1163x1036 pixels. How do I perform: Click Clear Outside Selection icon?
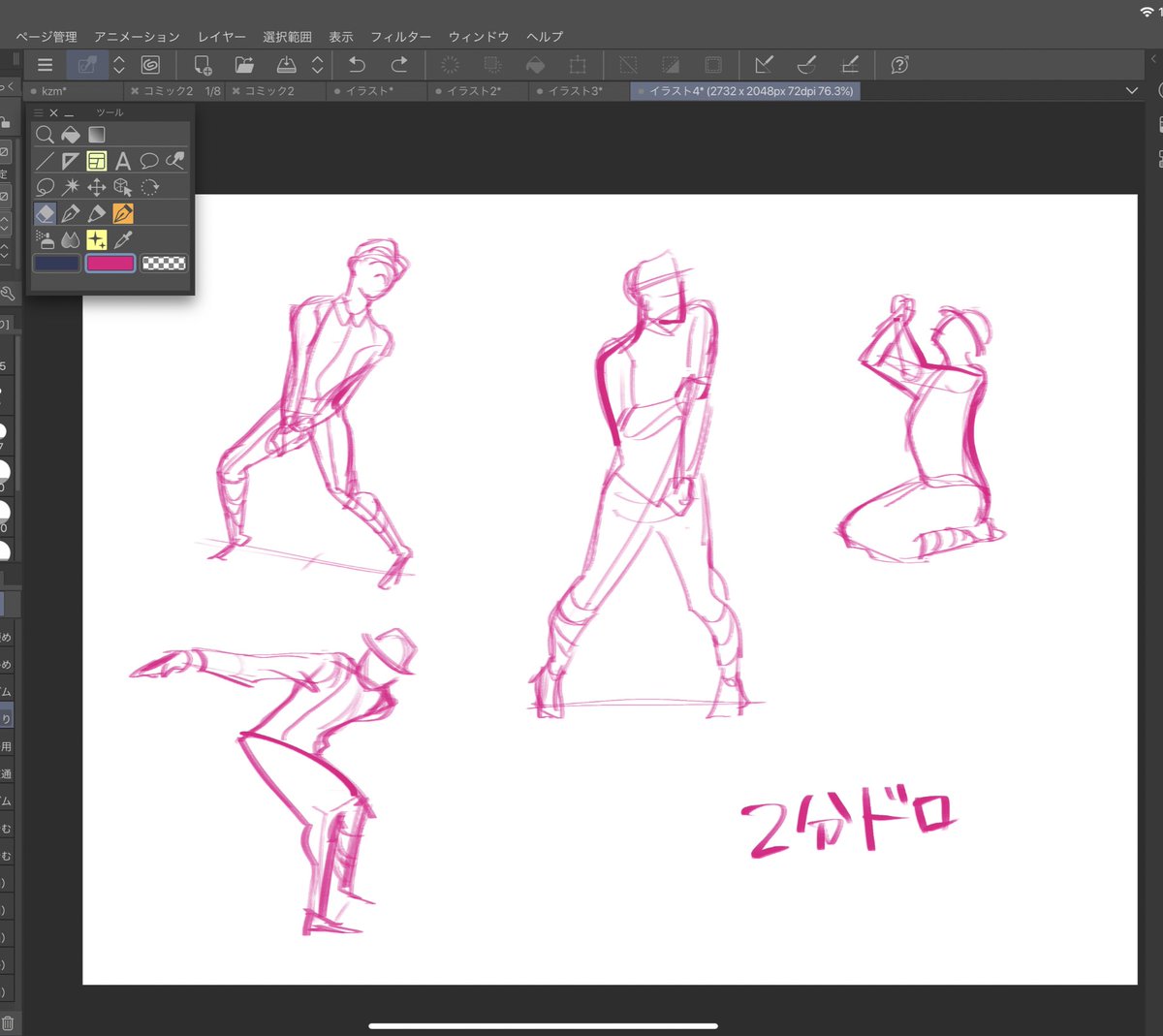[493, 65]
